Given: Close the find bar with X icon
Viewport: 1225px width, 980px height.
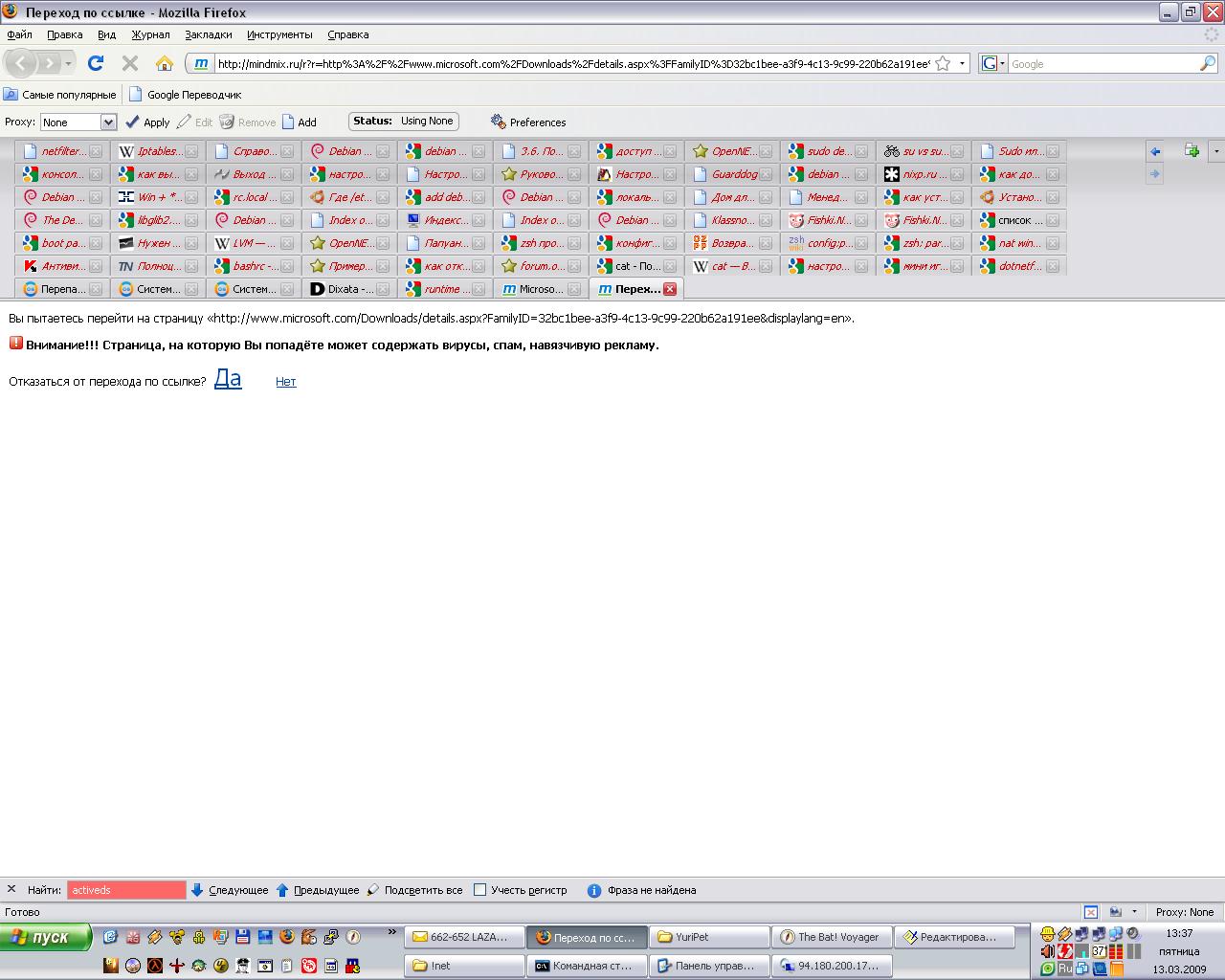Looking at the screenshot, I should click(11, 889).
